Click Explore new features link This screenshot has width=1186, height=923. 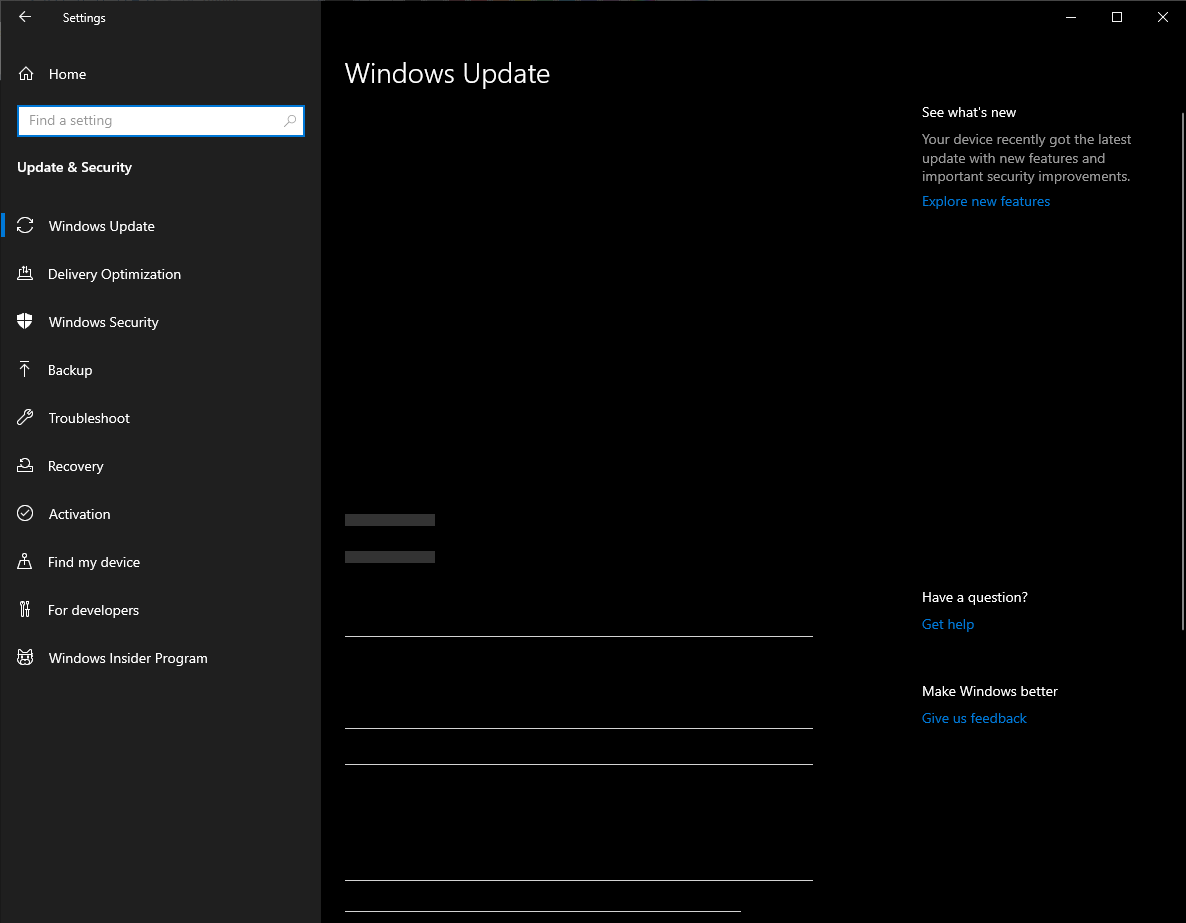tap(986, 201)
